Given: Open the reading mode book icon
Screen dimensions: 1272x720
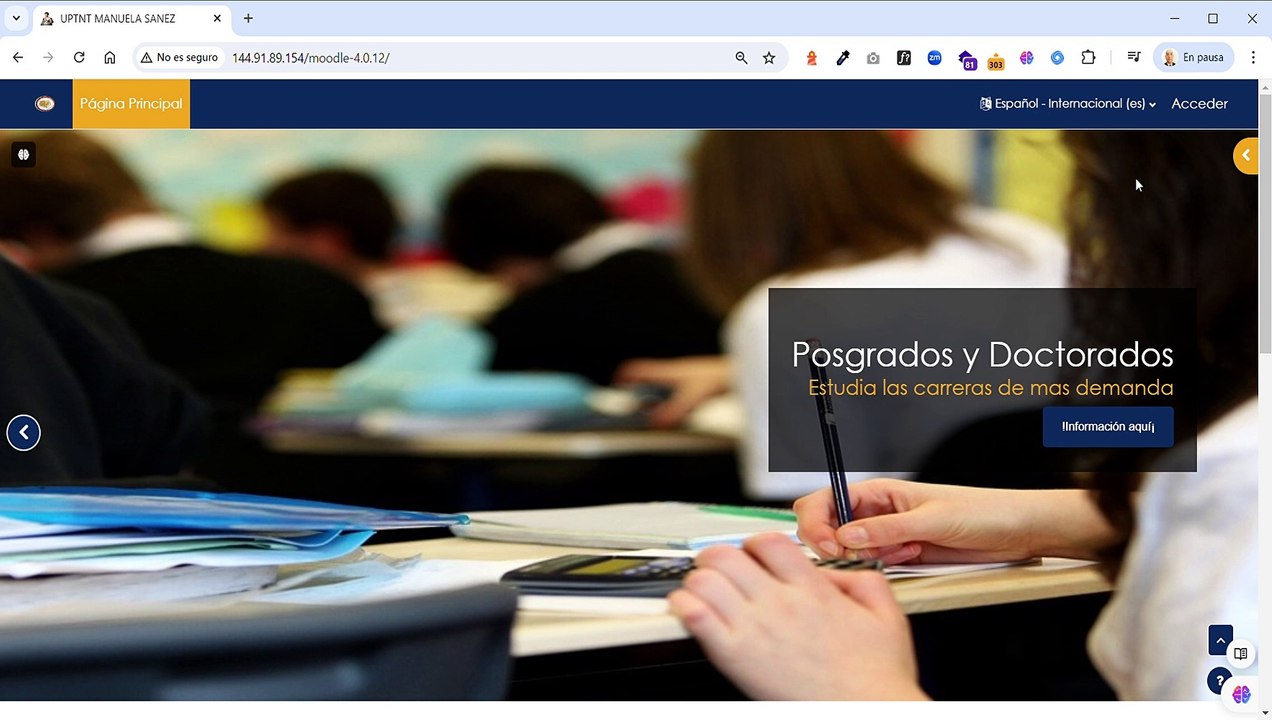Looking at the screenshot, I should pos(1241,654).
